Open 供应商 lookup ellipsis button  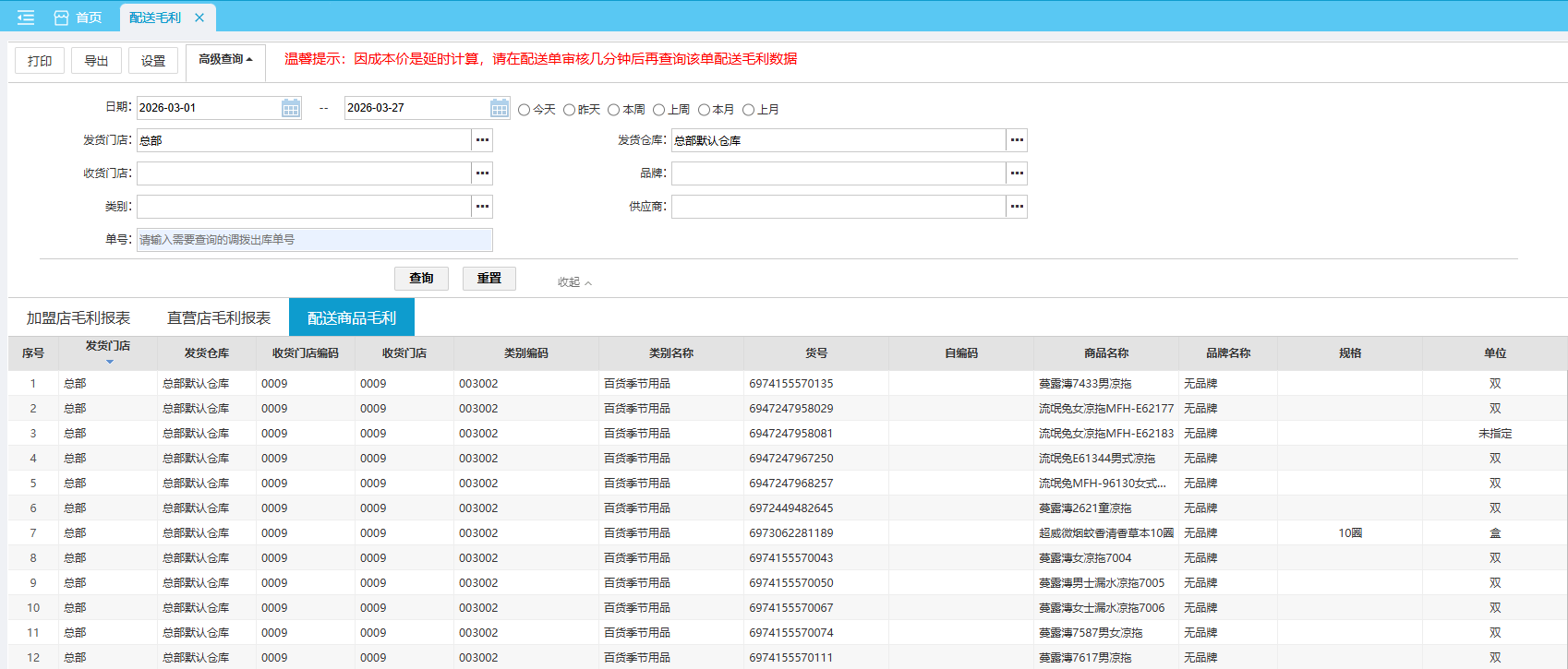click(1017, 207)
